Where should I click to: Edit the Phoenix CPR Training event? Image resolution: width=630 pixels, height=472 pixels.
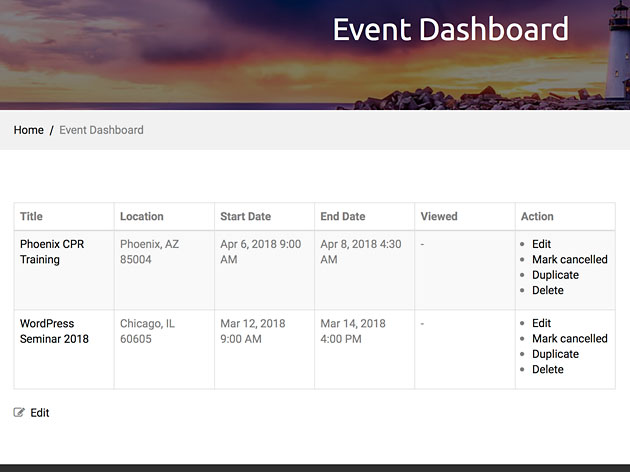click(x=541, y=244)
